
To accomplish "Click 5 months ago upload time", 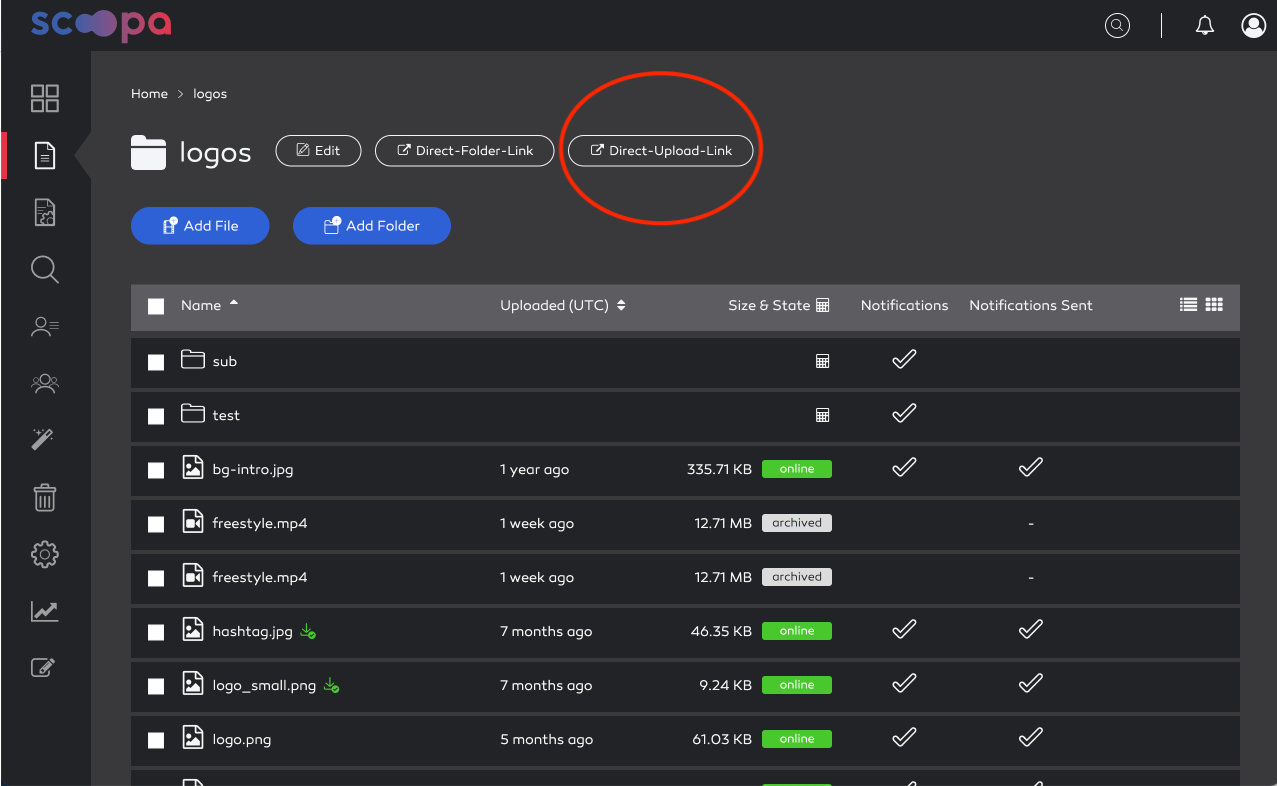I will tap(546, 740).
